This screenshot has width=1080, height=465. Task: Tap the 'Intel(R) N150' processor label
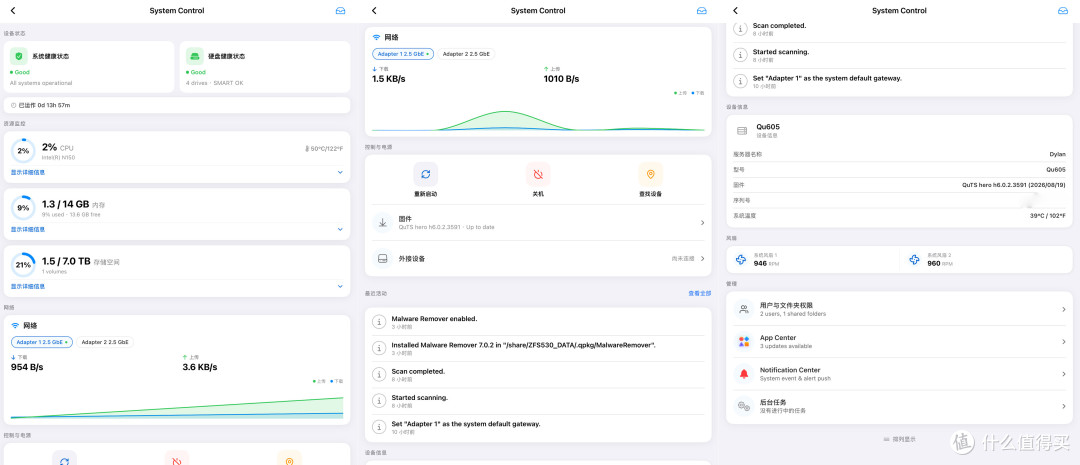point(59,158)
